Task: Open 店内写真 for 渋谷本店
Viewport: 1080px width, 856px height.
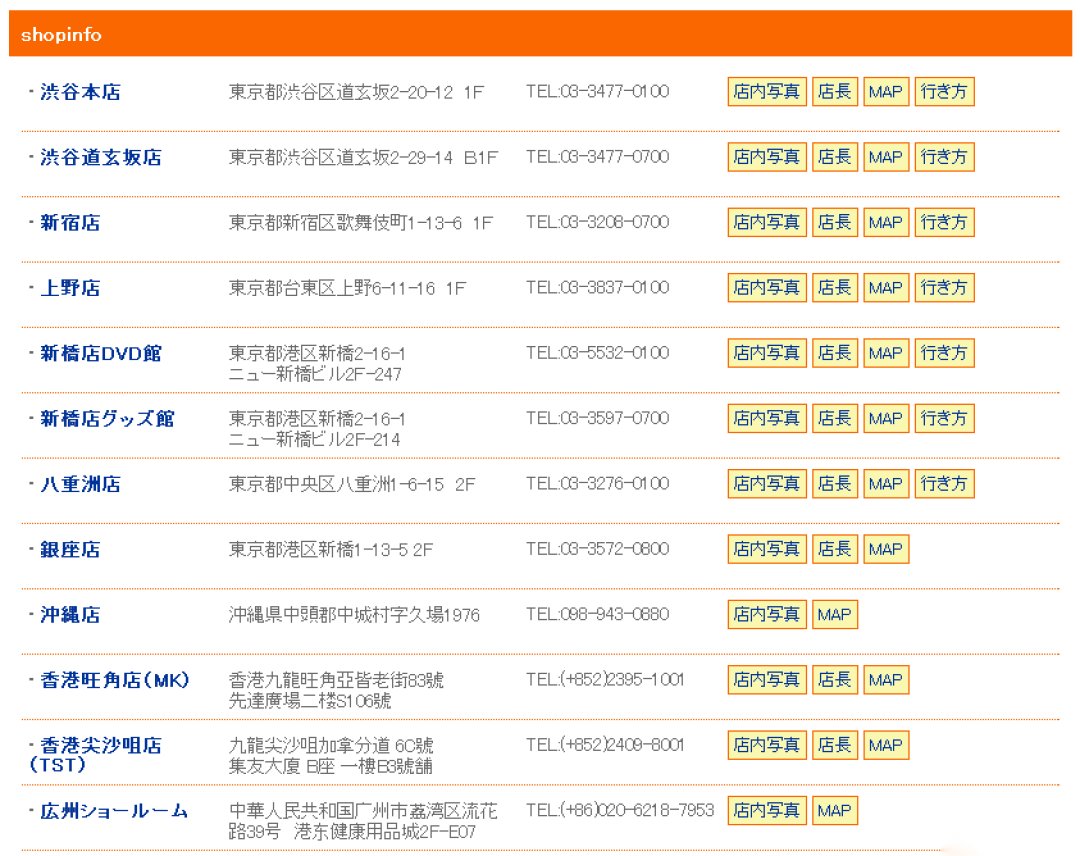Action: tap(767, 92)
